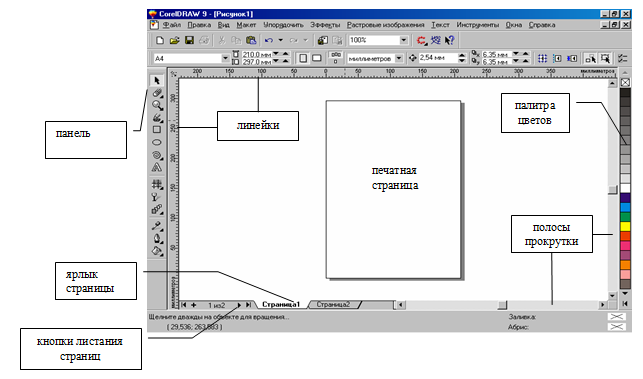Screen dimensions: 643x379
Task: Click the Import icon
Action: point(323,40)
